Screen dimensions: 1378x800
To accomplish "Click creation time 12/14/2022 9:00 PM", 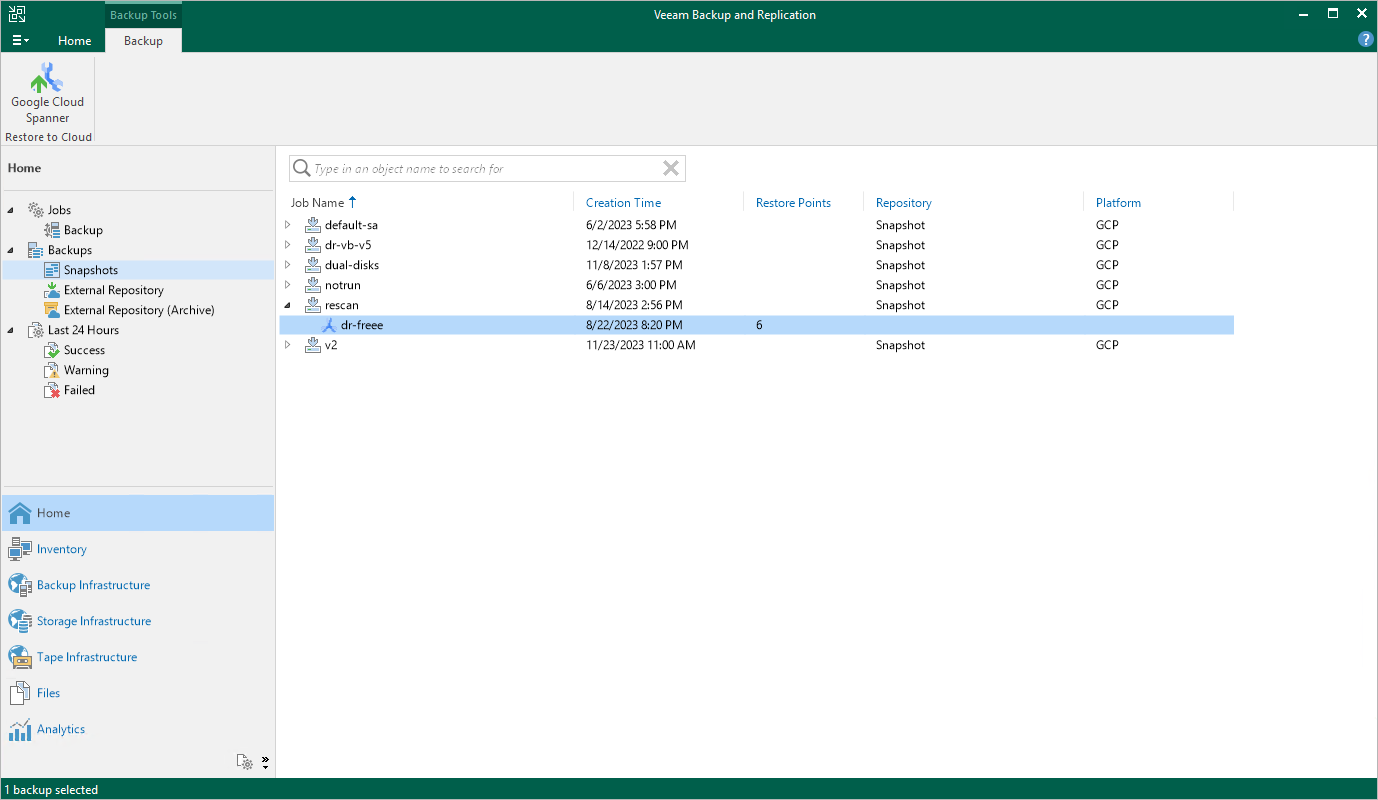I will click(x=637, y=245).
